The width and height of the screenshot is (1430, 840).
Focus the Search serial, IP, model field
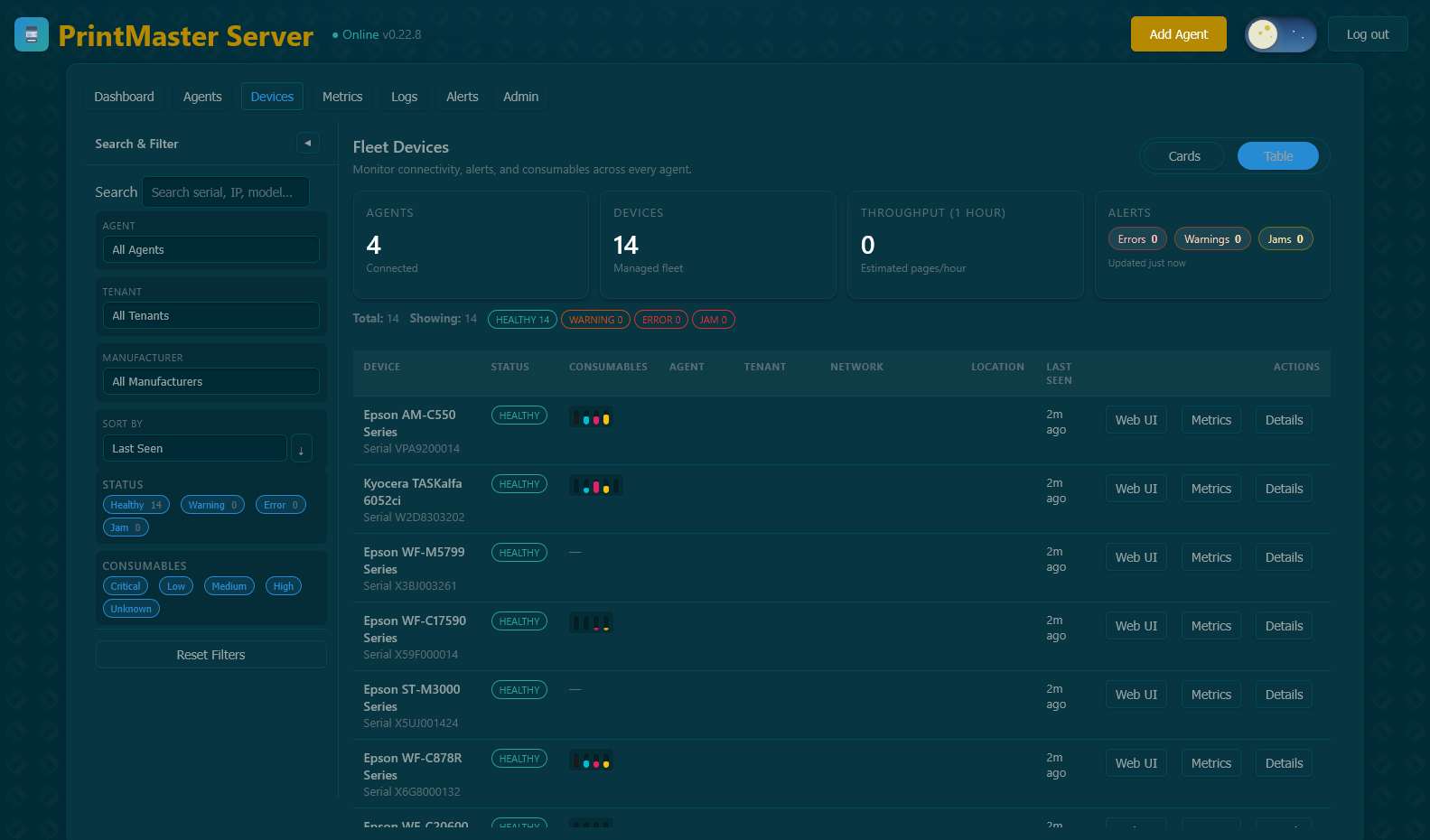[x=226, y=192]
